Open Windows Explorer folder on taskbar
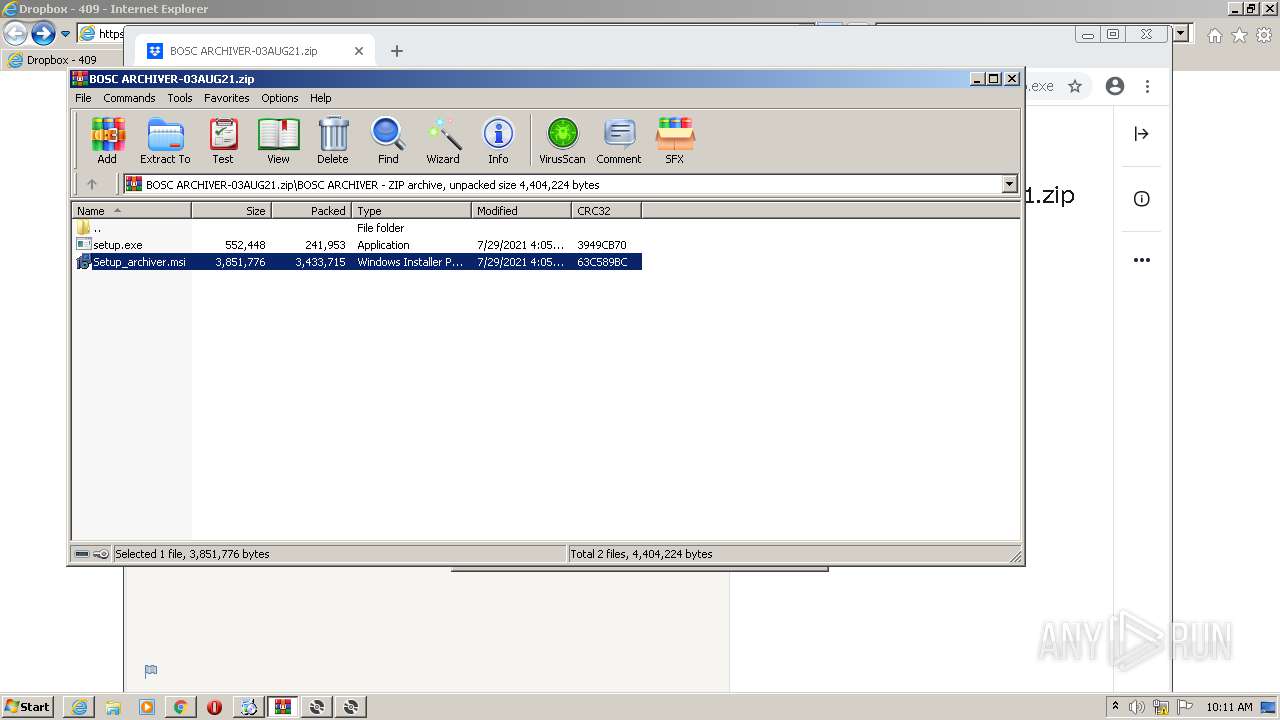 [113, 707]
